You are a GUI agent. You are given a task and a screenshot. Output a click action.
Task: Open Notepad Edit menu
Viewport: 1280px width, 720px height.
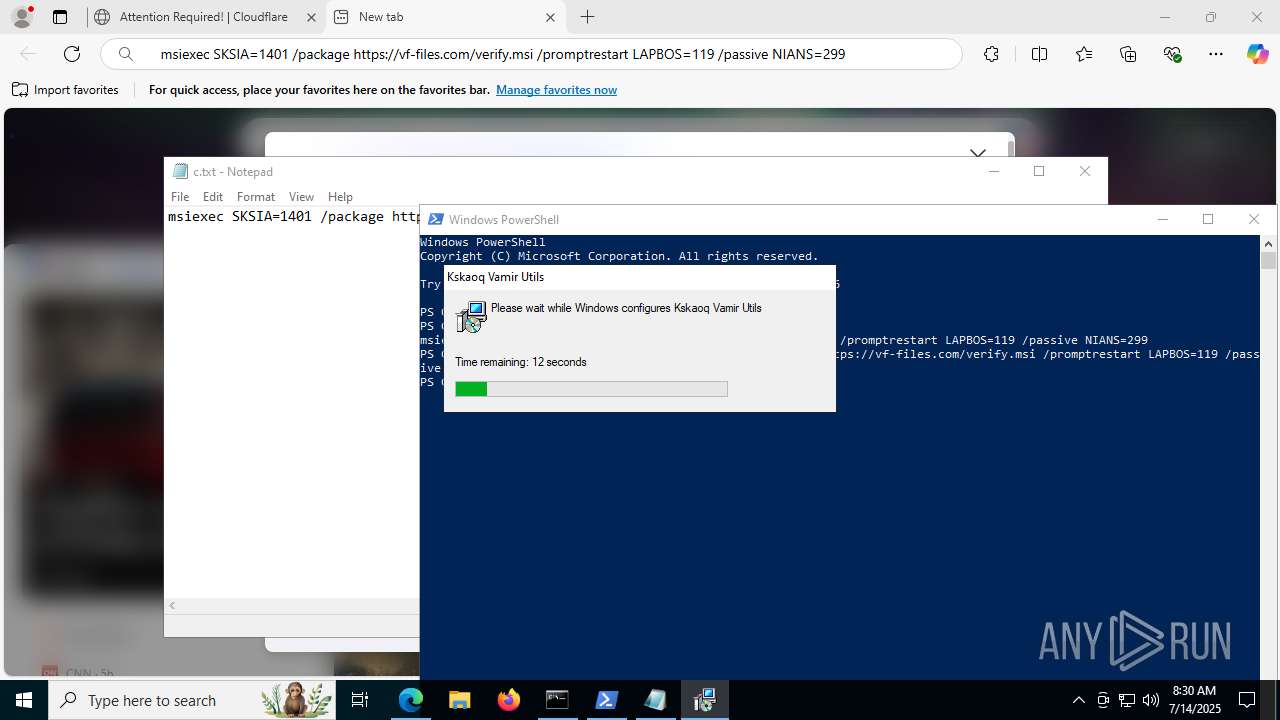tap(213, 197)
